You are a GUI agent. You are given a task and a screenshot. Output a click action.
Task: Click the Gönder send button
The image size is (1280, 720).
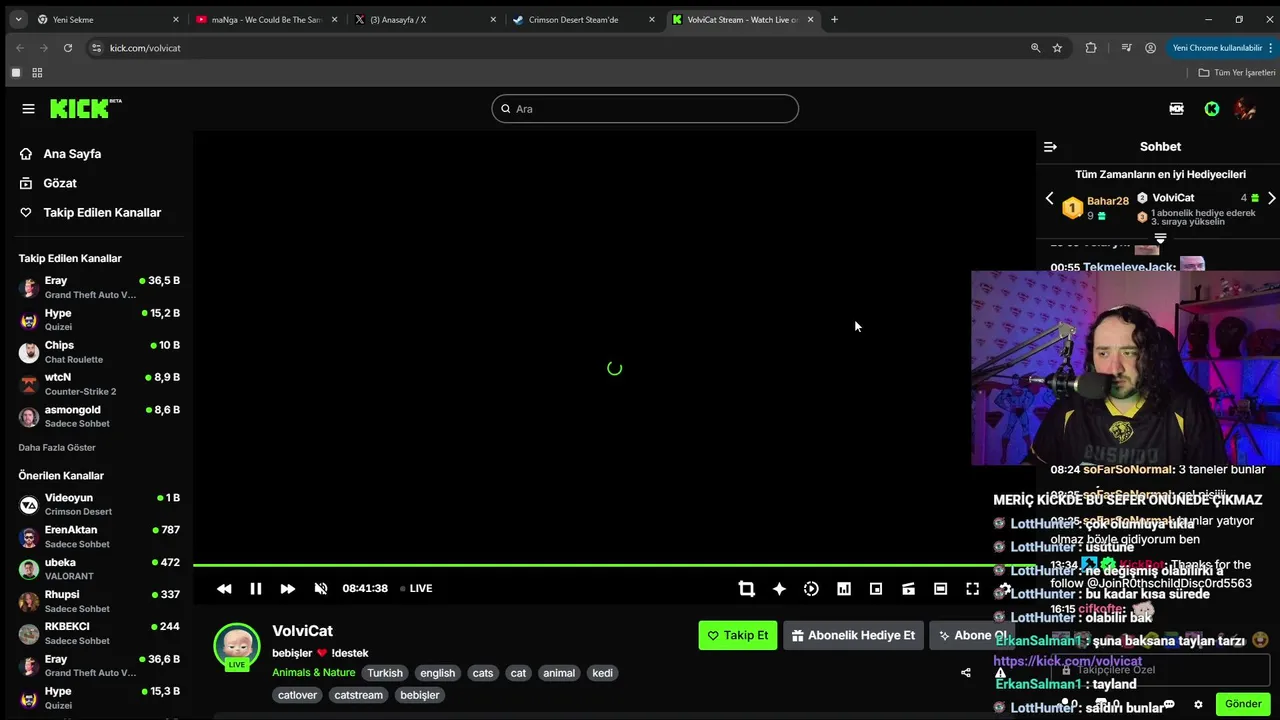1243,704
